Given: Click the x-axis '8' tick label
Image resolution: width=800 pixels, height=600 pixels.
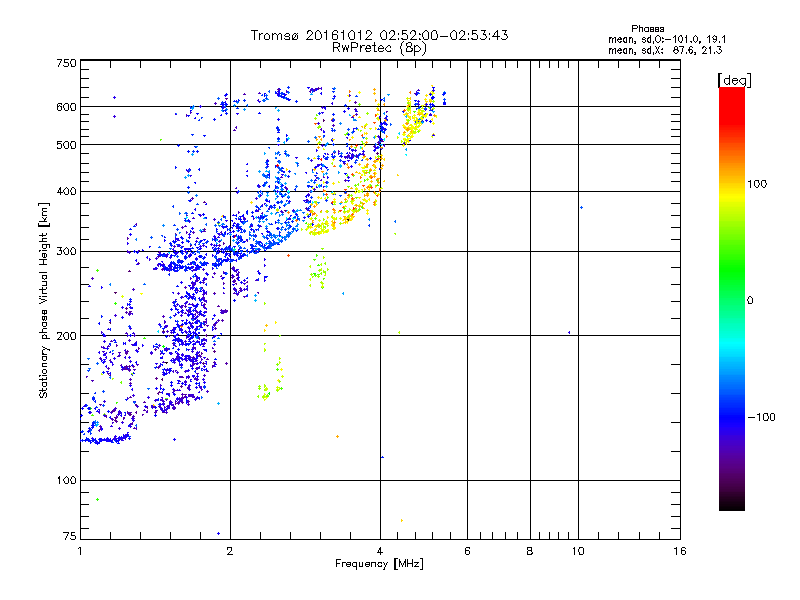Looking at the screenshot, I should point(530,551).
